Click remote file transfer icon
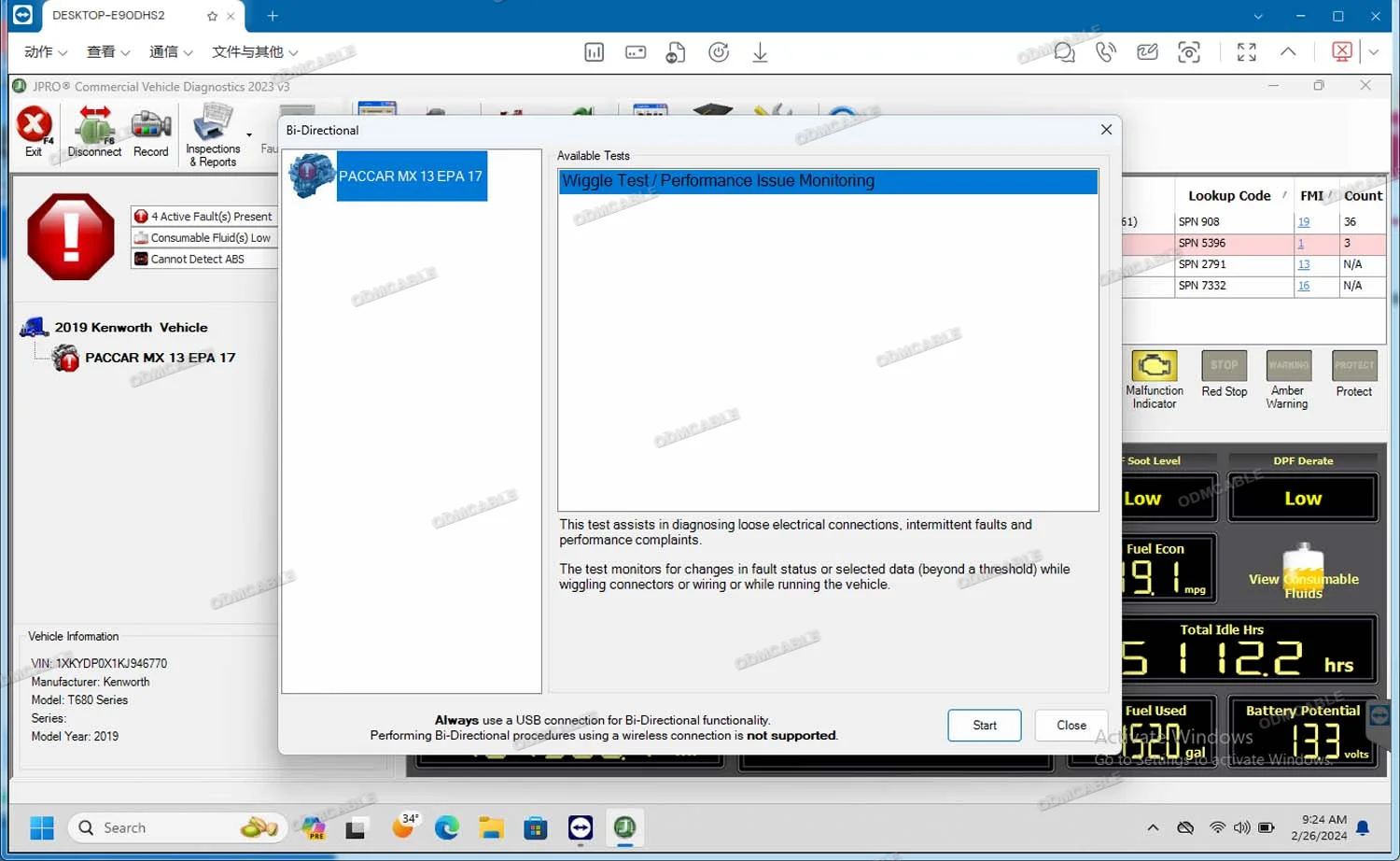The width and height of the screenshot is (1400, 861). tap(676, 52)
